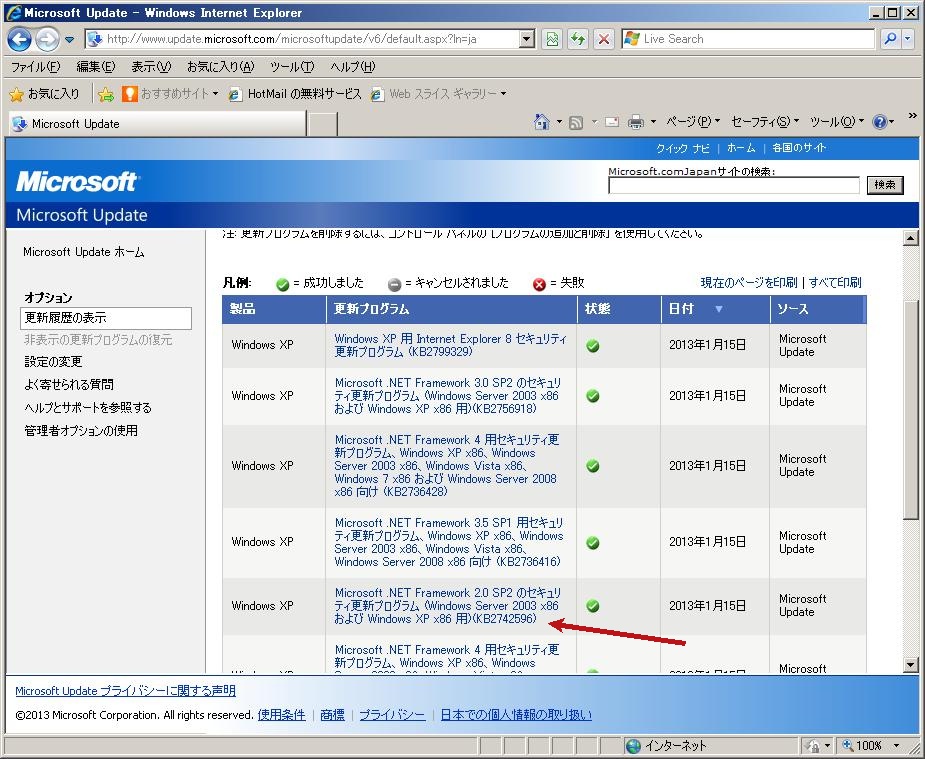Open the KB2742596 .NET Framework 2.0 SP2 link

tap(448, 606)
